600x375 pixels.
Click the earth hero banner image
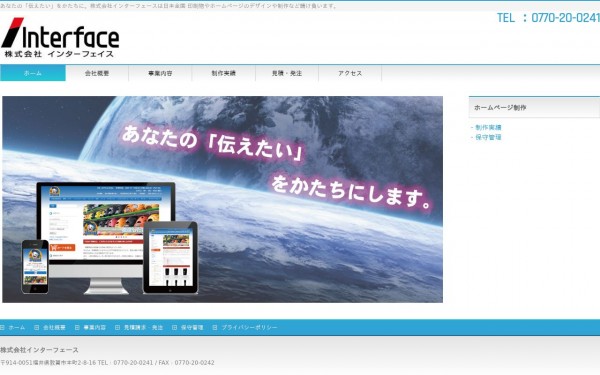pyautogui.click(x=223, y=199)
